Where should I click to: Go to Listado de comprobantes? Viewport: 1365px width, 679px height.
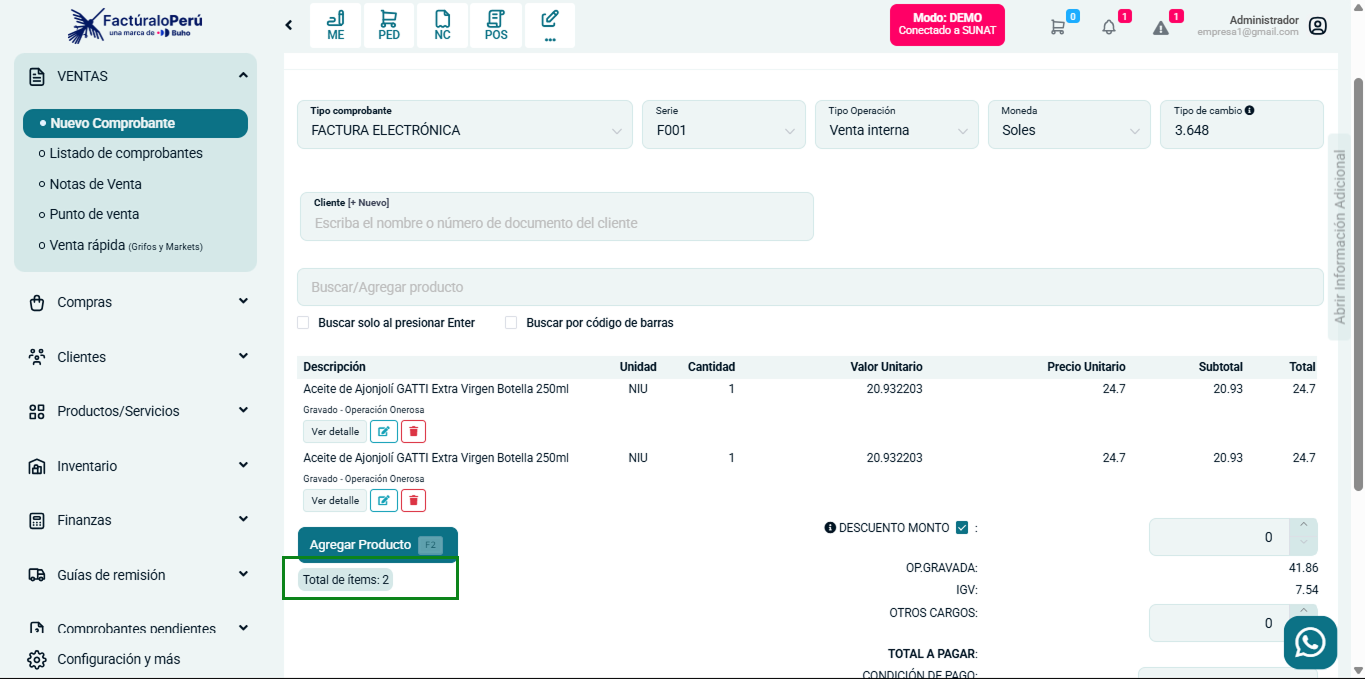click(126, 153)
